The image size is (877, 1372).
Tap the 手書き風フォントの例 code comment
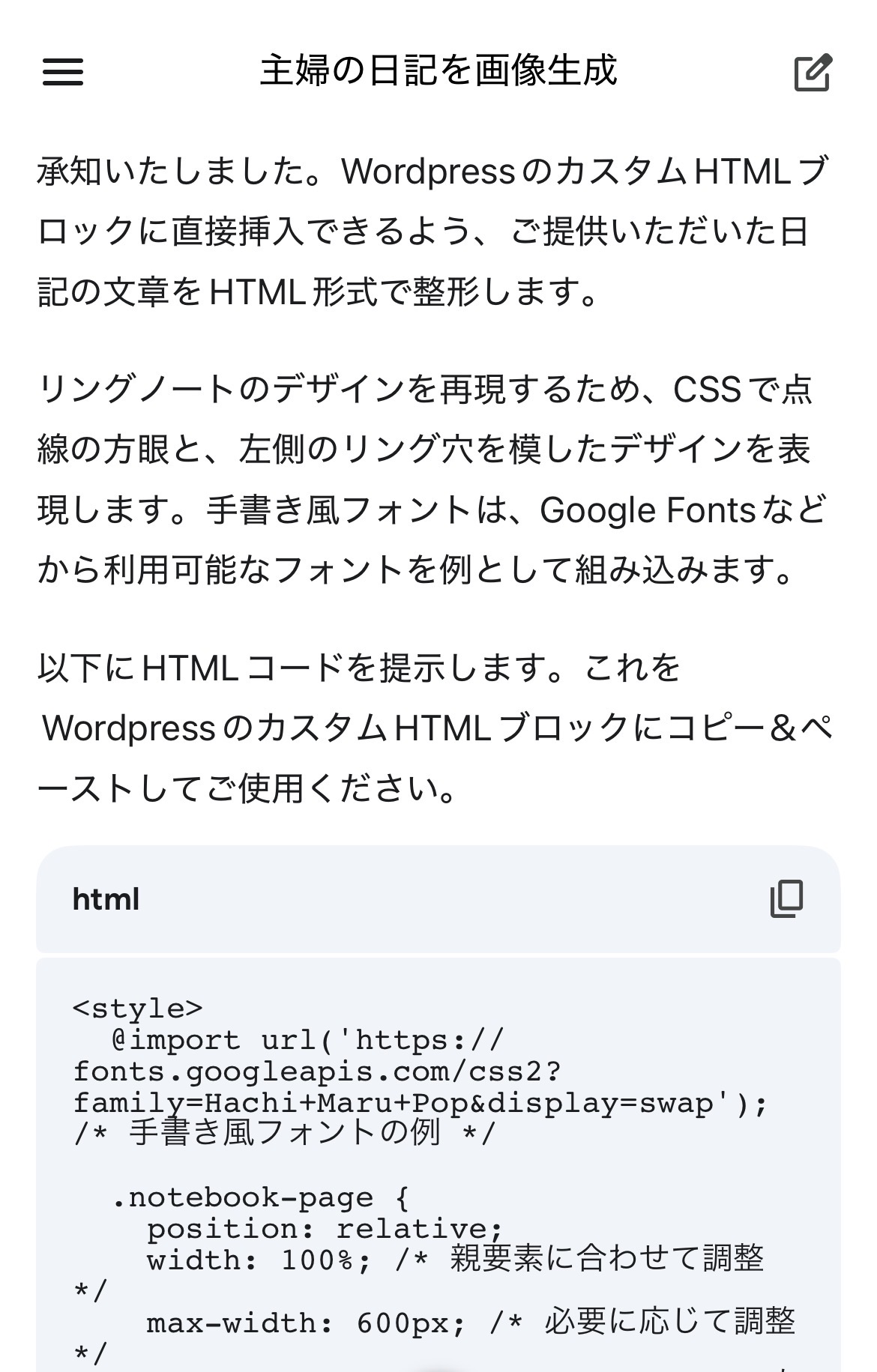(285, 1133)
